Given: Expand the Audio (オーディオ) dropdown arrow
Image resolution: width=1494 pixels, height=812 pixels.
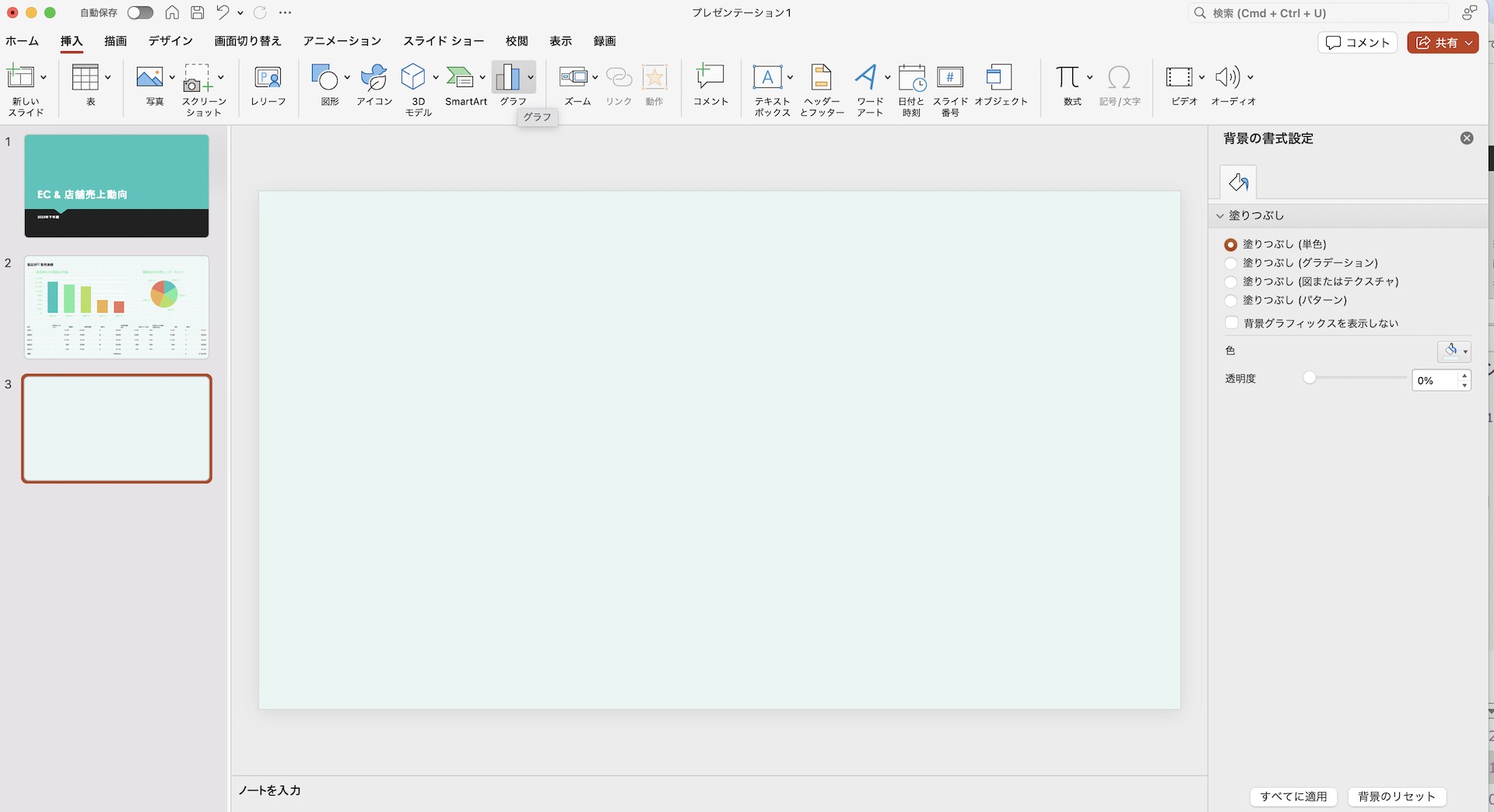Looking at the screenshot, I should pyautogui.click(x=1250, y=77).
